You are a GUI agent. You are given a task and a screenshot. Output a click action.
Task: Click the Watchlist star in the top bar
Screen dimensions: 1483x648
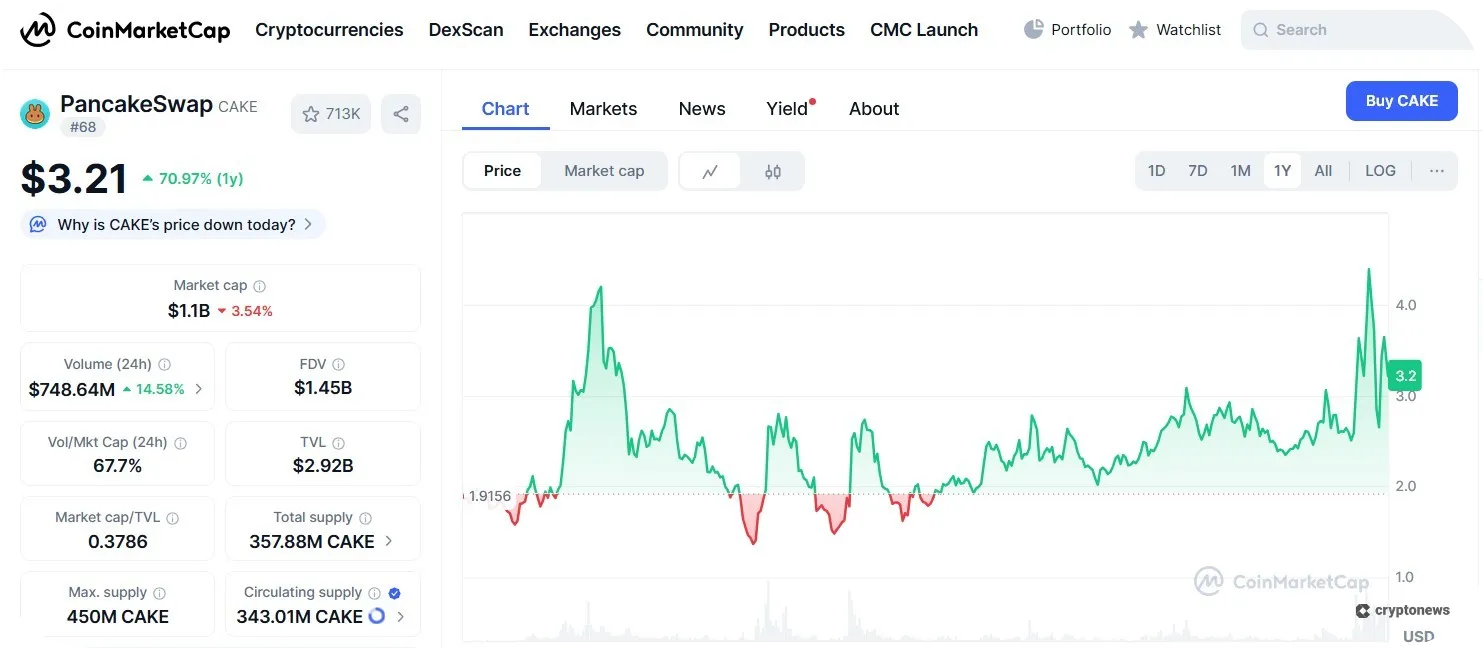(1175, 29)
